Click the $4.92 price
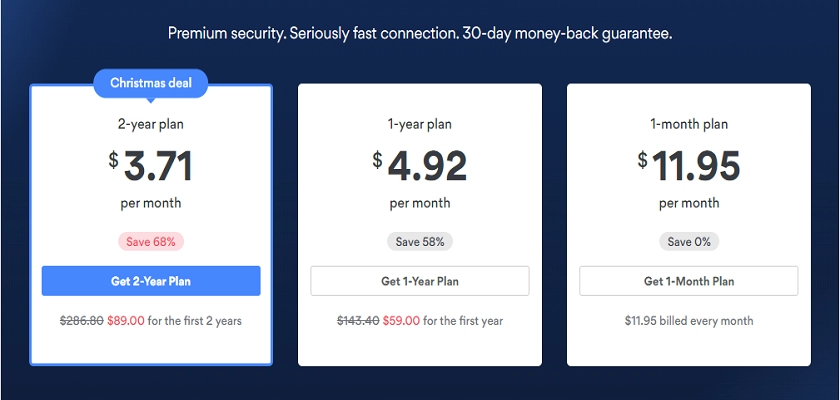Viewport: 840px width, 400px height. coord(419,165)
